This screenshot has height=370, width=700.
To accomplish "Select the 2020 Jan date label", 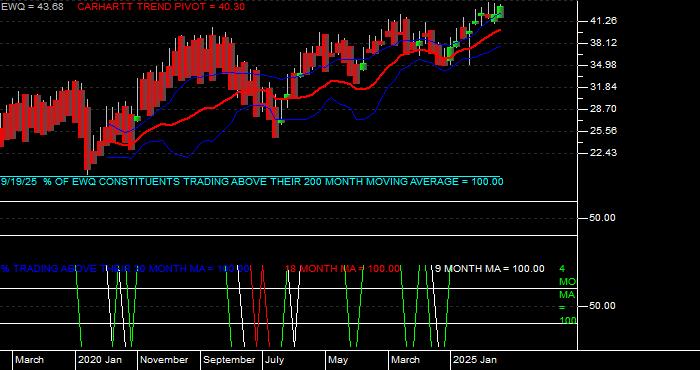I will point(100,360).
